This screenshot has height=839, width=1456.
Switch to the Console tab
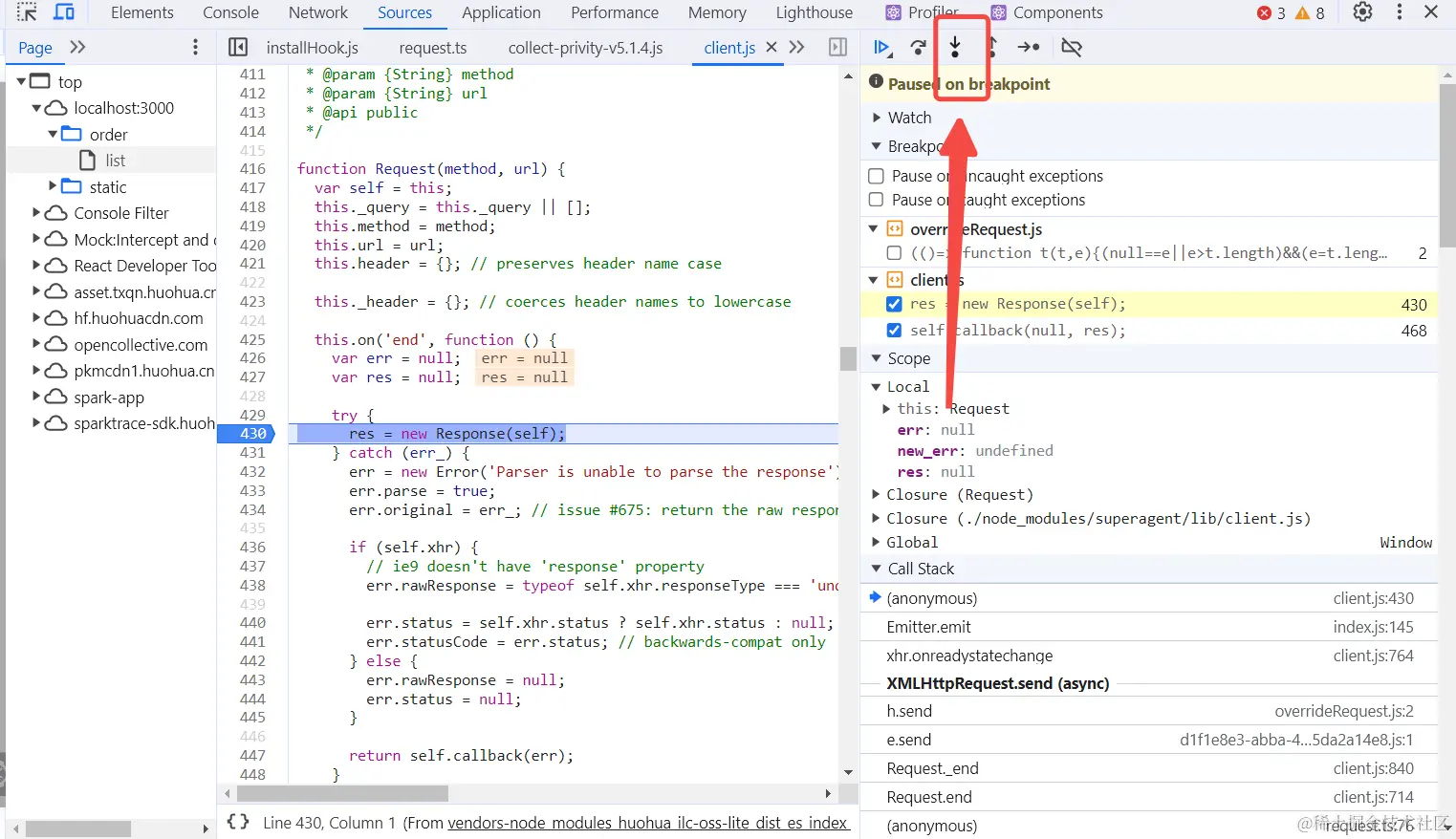click(x=230, y=12)
